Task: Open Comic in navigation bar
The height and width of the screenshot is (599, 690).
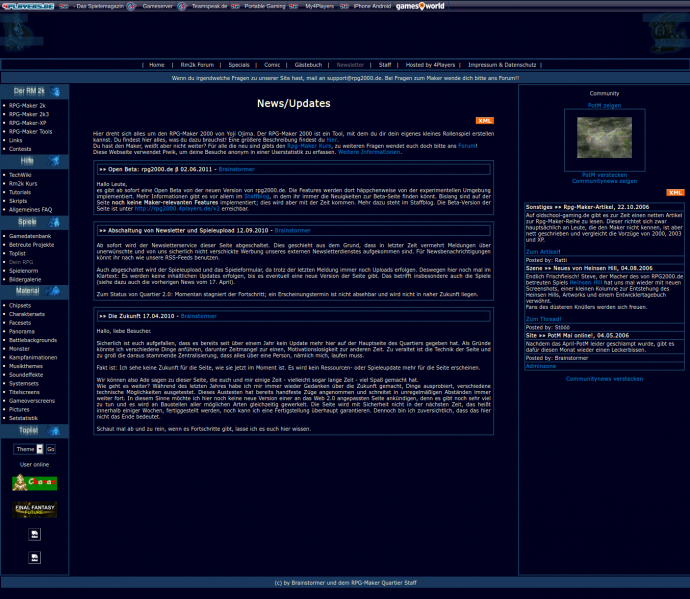Action: coord(272,65)
